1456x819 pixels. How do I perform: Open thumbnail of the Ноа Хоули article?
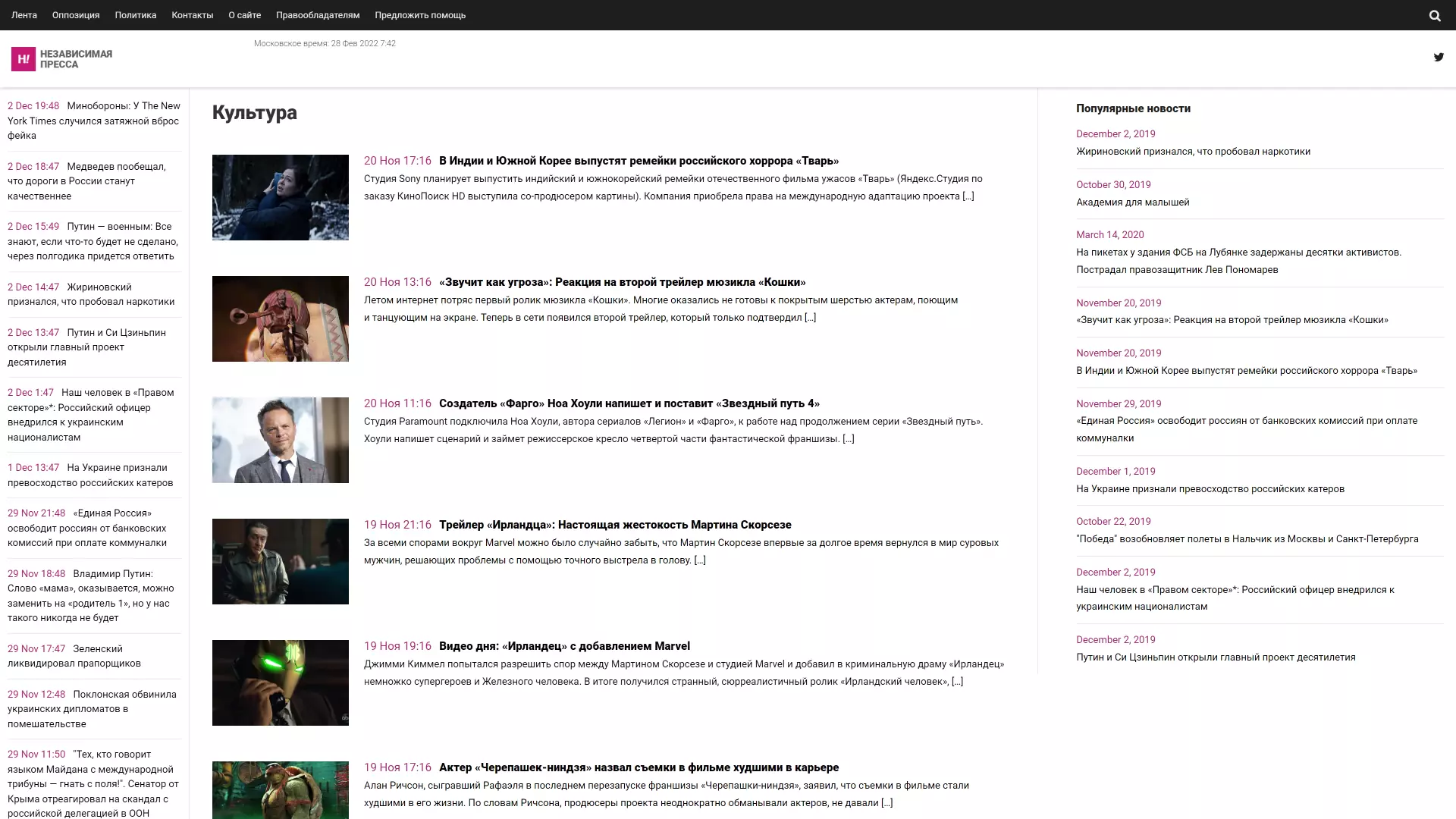point(281,440)
